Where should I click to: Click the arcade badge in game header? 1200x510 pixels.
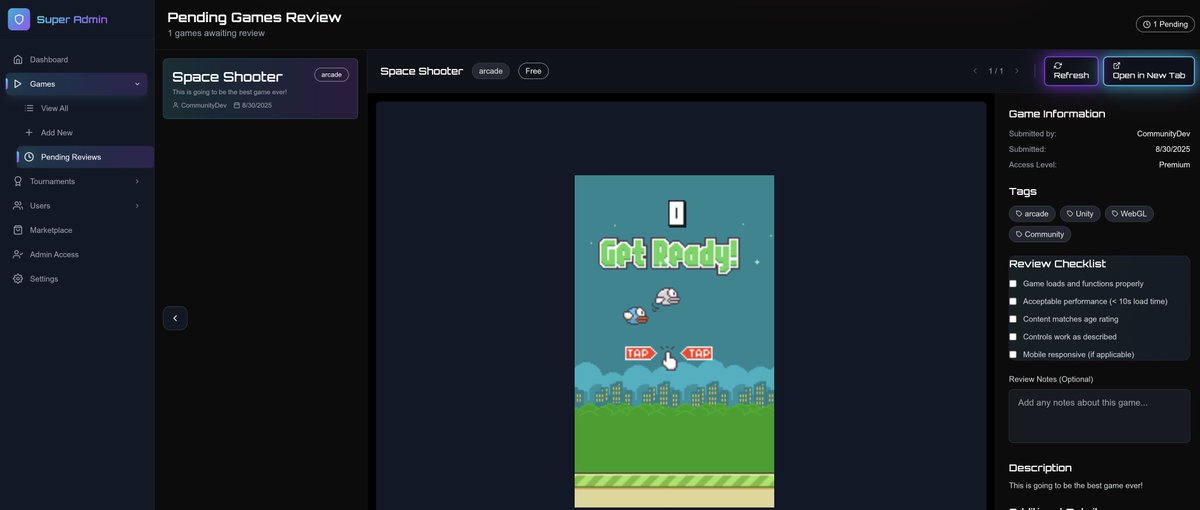(x=491, y=71)
